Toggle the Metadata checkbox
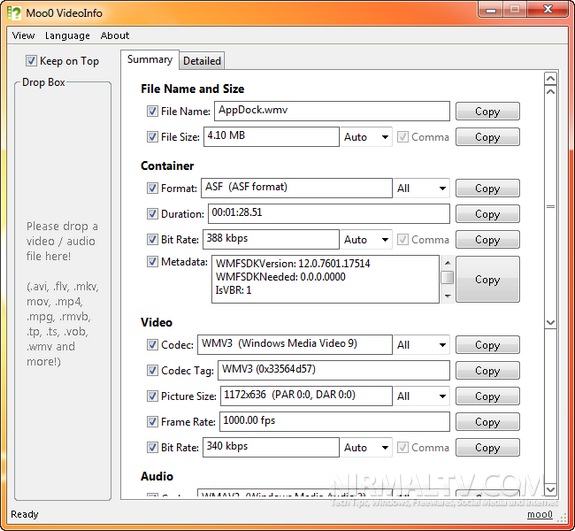 [x=152, y=261]
